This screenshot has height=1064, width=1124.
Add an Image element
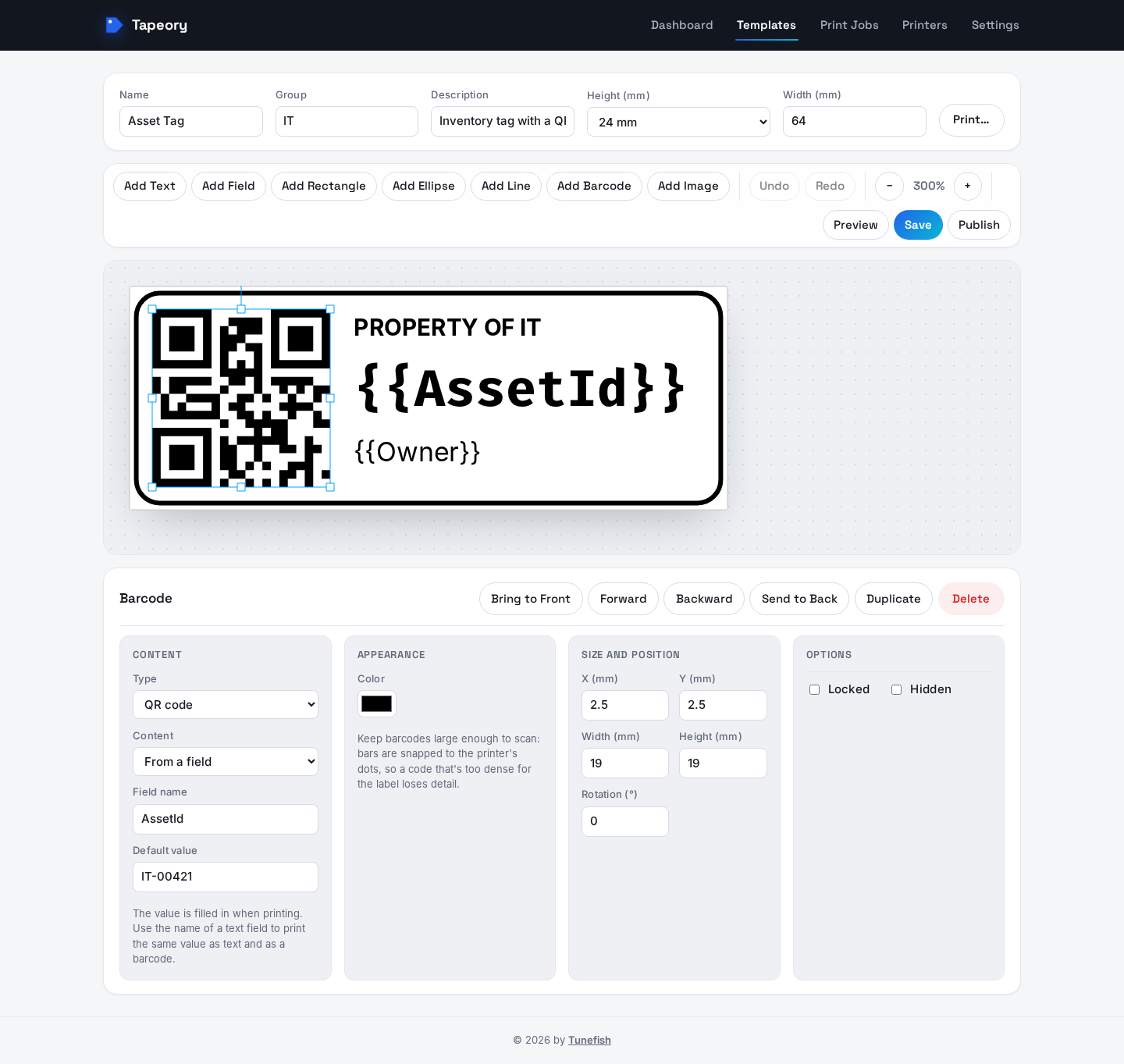(x=688, y=186)
